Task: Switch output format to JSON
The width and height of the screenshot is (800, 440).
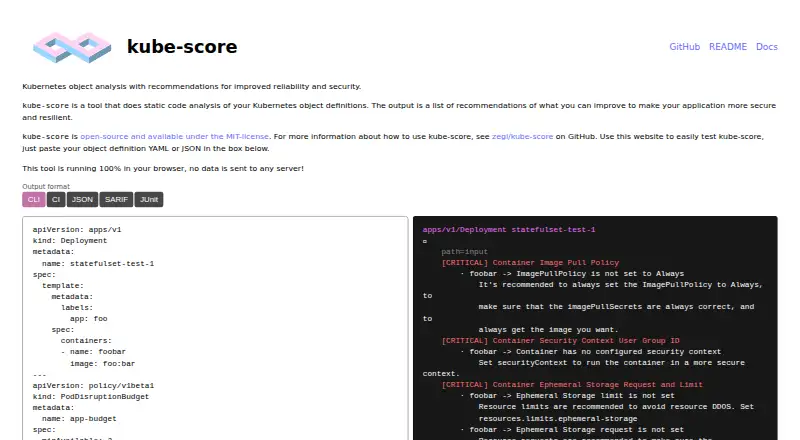Action: pyautogui.click(x=82, y=200)
